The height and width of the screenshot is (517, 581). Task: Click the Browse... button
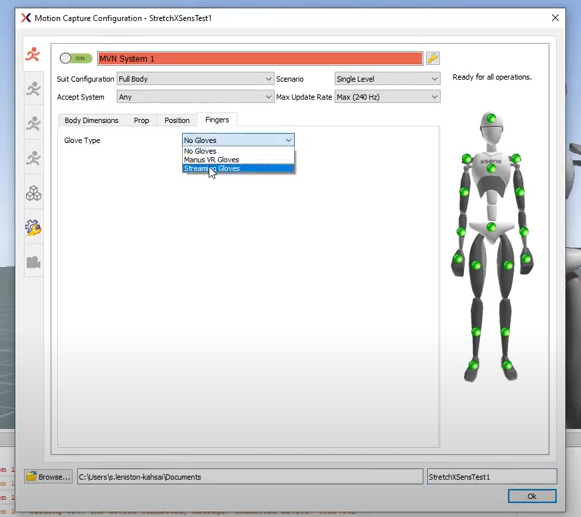click(x=49, y=477)
